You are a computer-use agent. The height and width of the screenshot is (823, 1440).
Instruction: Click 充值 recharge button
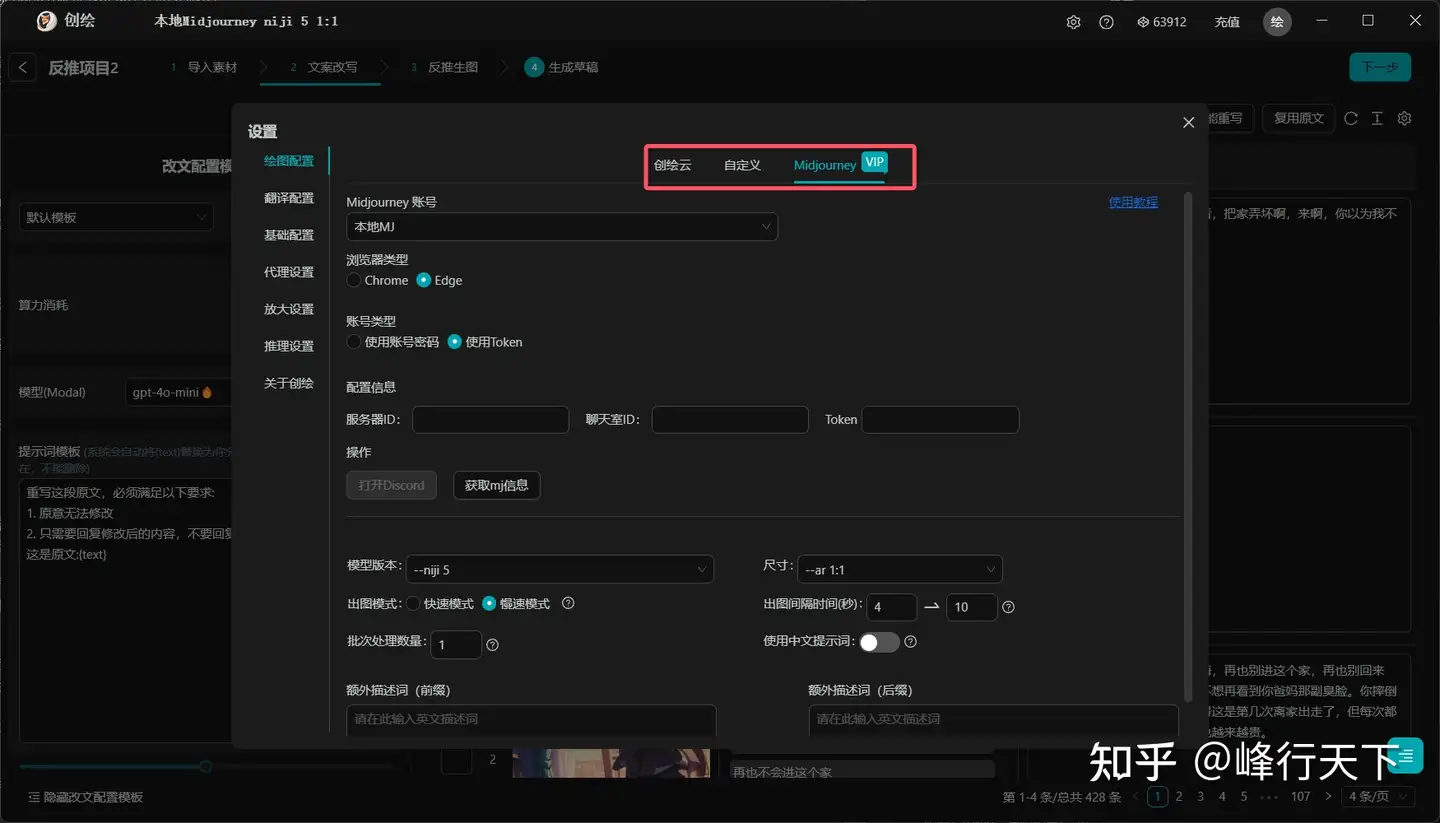1227,22
